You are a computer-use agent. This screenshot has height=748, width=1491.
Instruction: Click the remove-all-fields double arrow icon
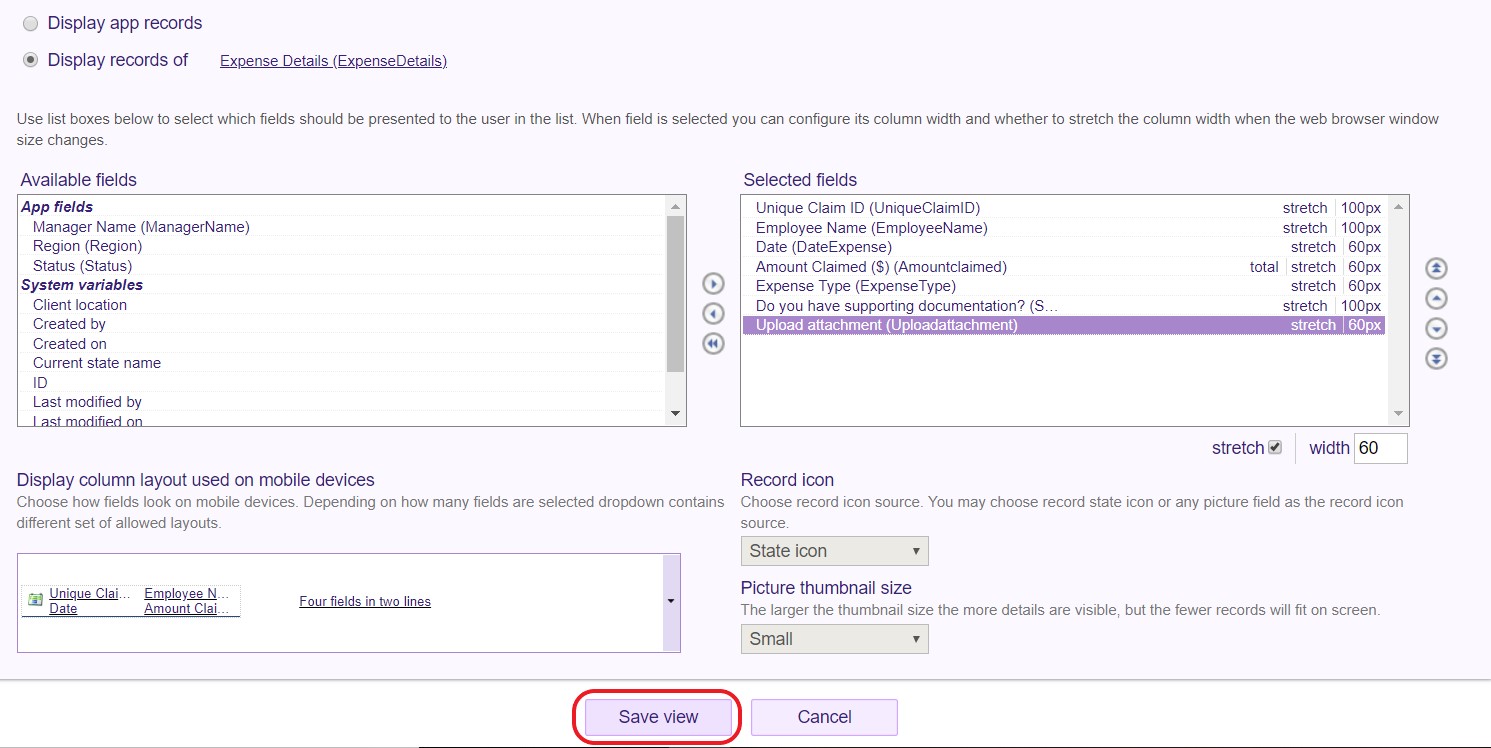coord(712,343)
